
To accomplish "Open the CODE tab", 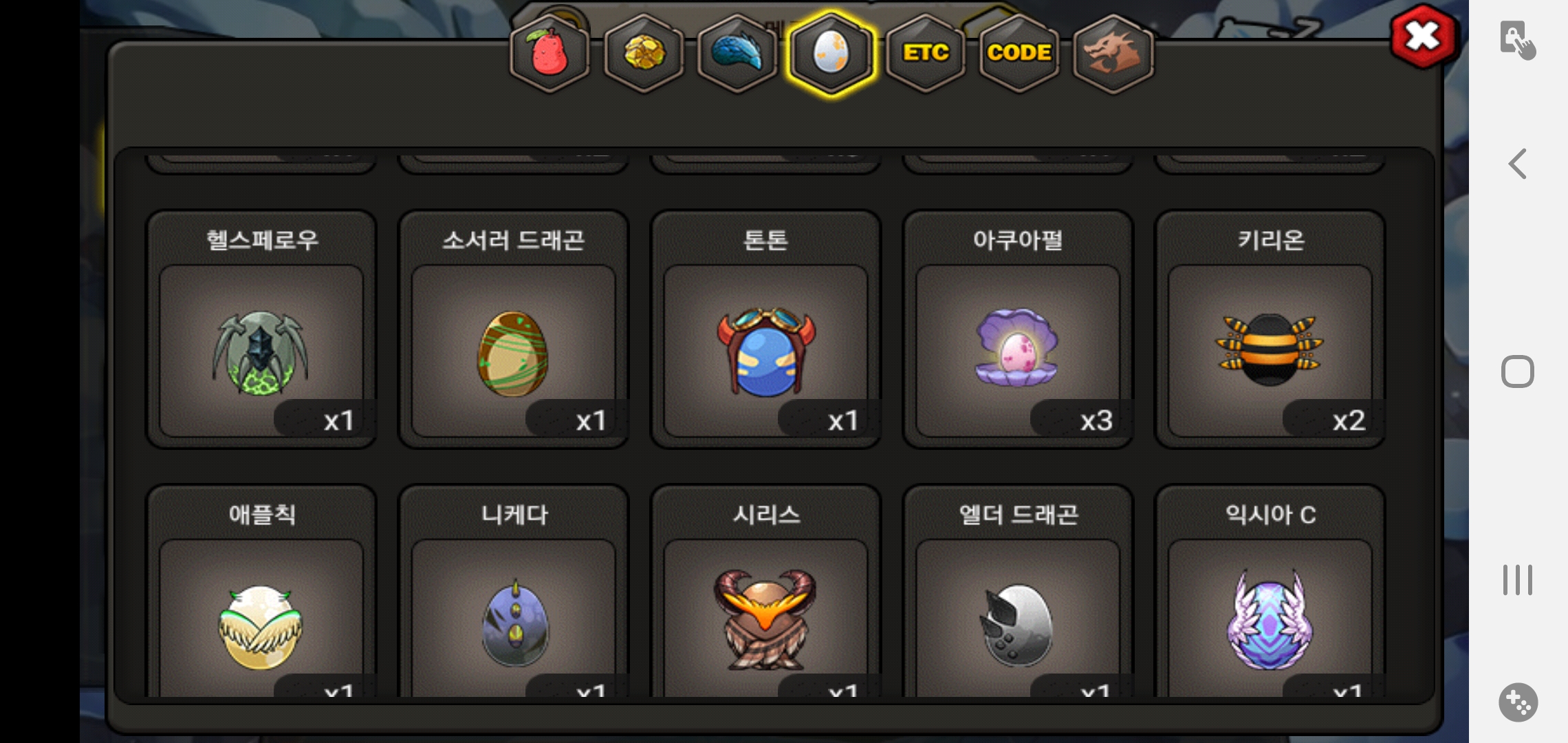I will [1019, 53].
